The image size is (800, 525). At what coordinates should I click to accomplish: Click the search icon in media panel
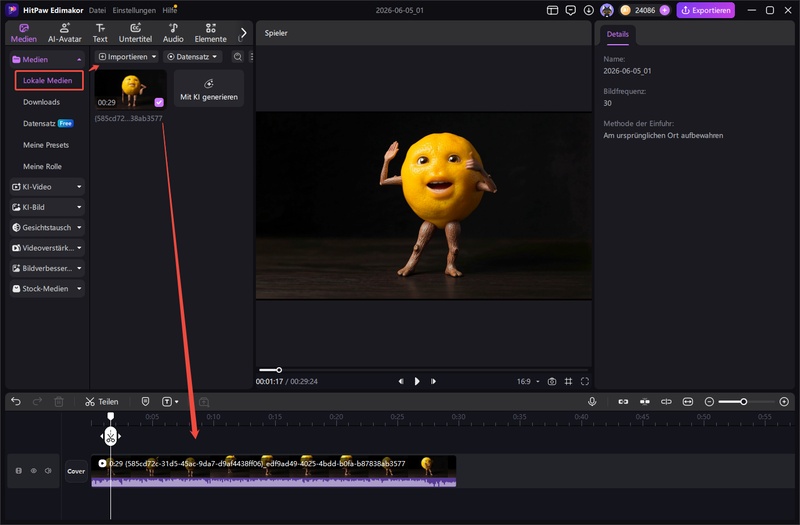pos(238,57)
